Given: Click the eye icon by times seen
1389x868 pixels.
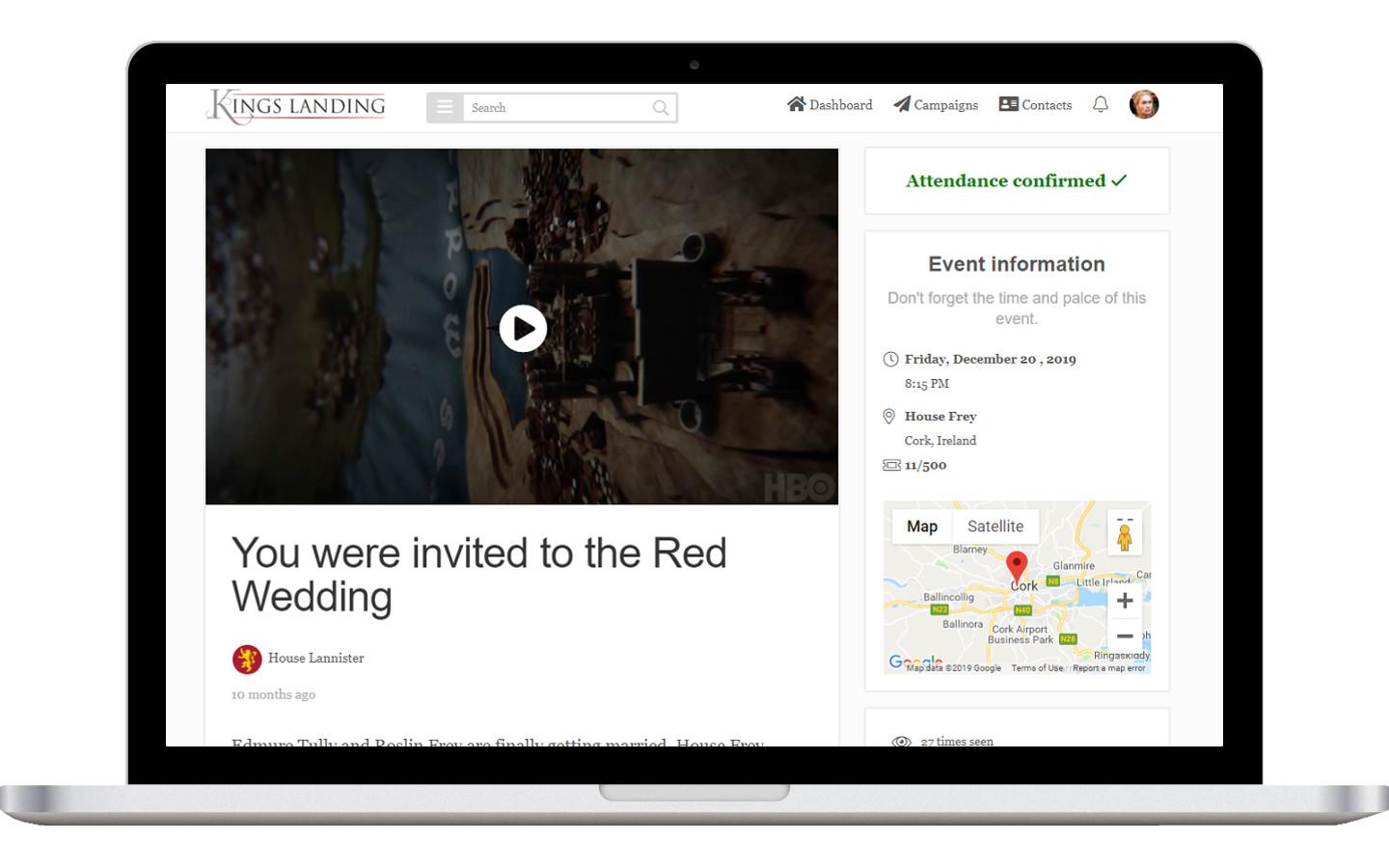Looking at the screenshot, I should pyautogui.click(x=901, y=742).
